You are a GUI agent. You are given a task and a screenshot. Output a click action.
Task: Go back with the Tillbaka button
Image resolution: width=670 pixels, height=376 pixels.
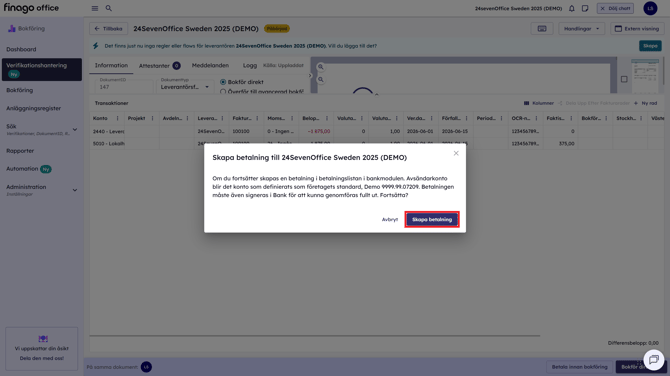[109, 29]
